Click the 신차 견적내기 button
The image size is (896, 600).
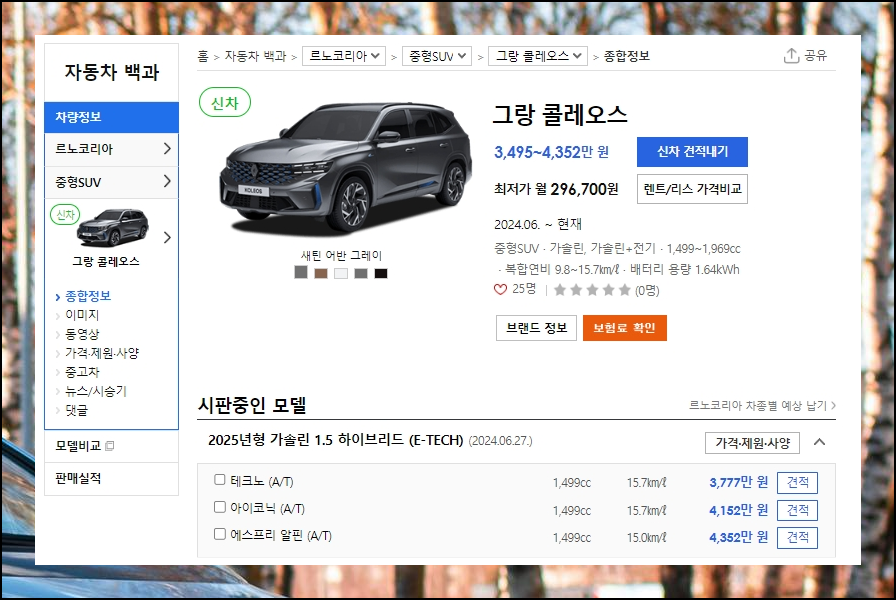[x=692, y=152]
